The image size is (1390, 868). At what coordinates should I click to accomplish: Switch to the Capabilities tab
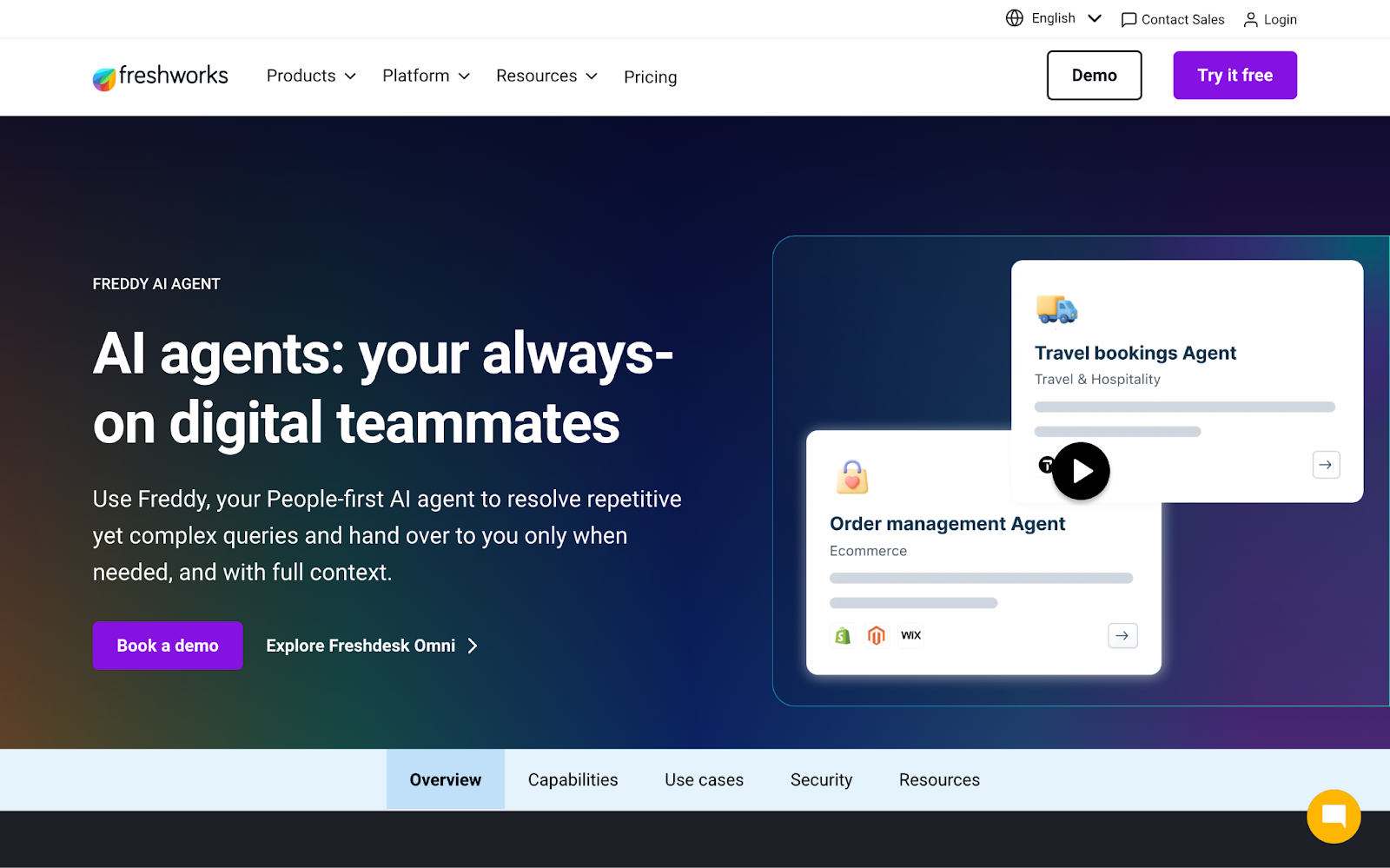click(x=573, y=780)
